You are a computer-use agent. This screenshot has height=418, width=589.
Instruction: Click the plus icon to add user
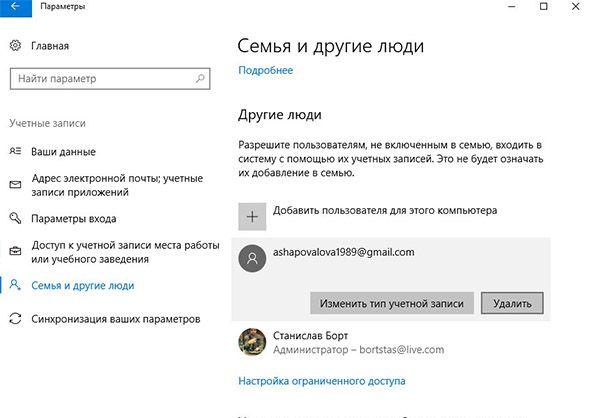tap(252, 217)
